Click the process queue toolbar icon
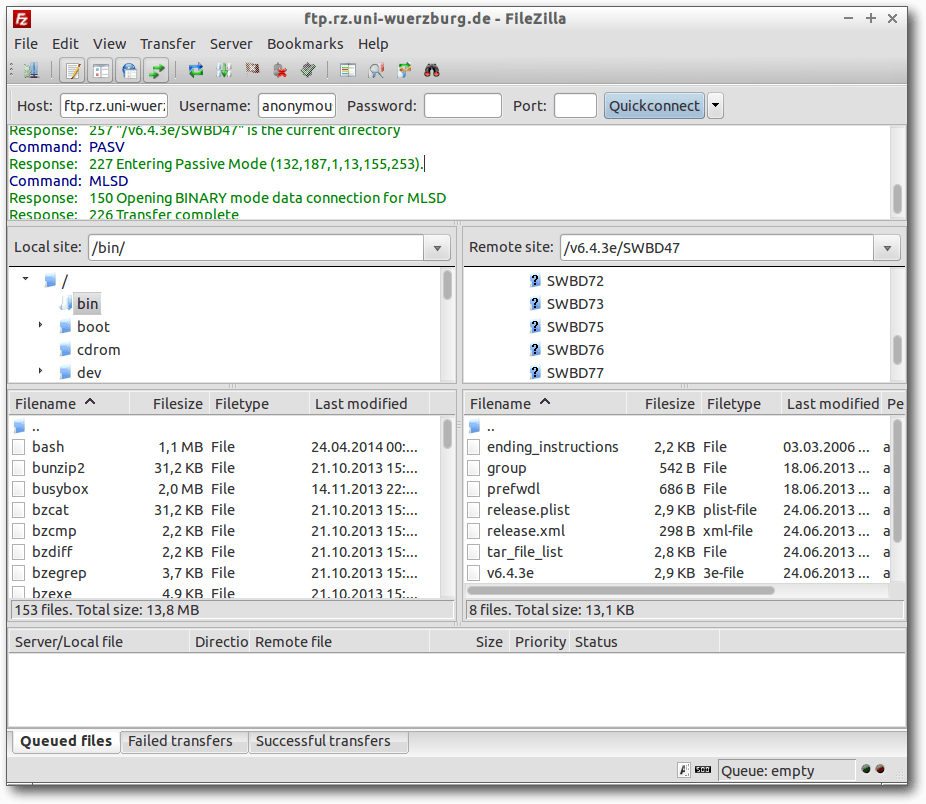The height and width of the screenshot is (804, 926). click(224, 71)
